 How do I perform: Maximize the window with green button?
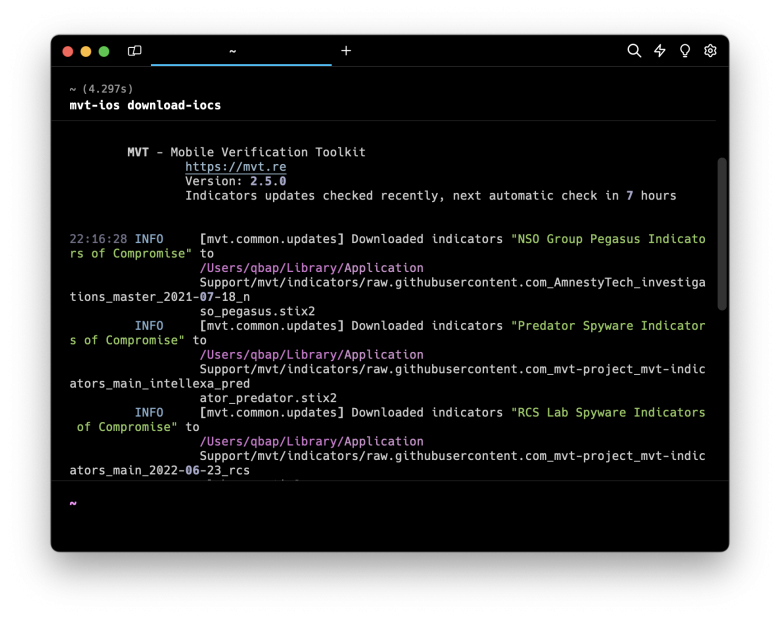point(104,51)
